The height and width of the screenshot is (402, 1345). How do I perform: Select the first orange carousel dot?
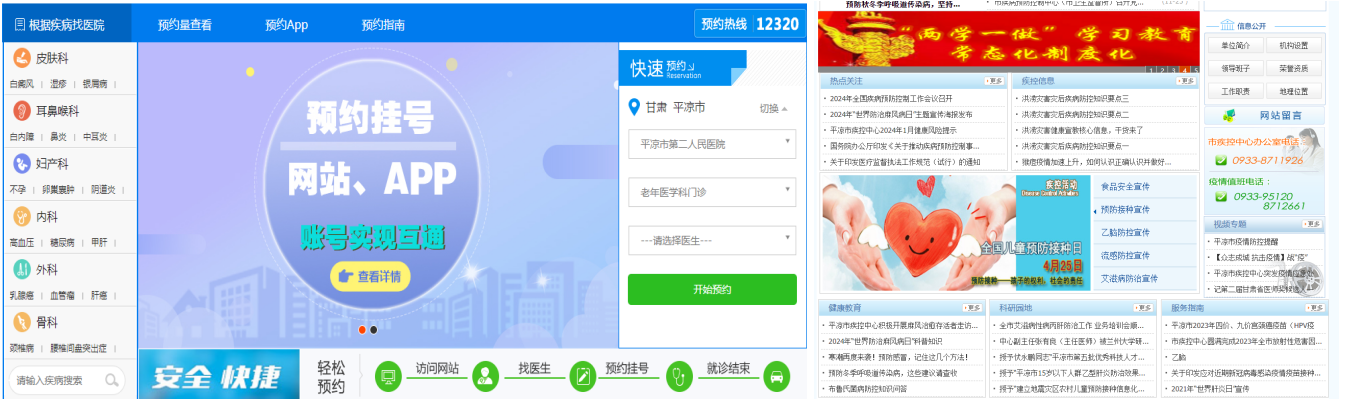[x=362, y=329]
